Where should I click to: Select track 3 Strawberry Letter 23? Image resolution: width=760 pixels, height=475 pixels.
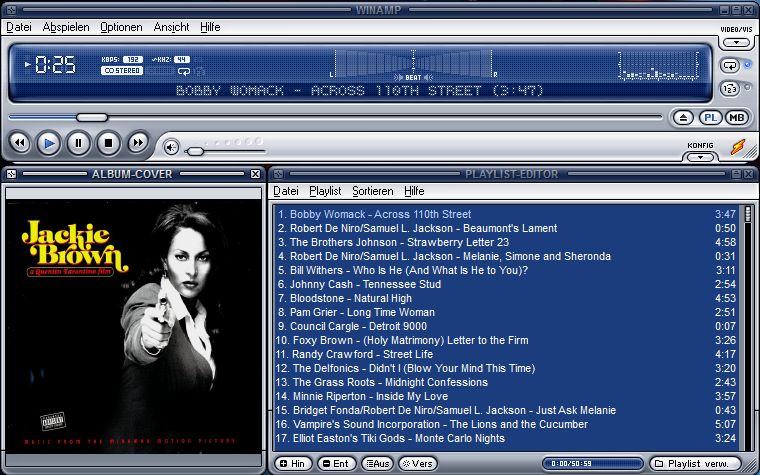[x=507, y=242]
